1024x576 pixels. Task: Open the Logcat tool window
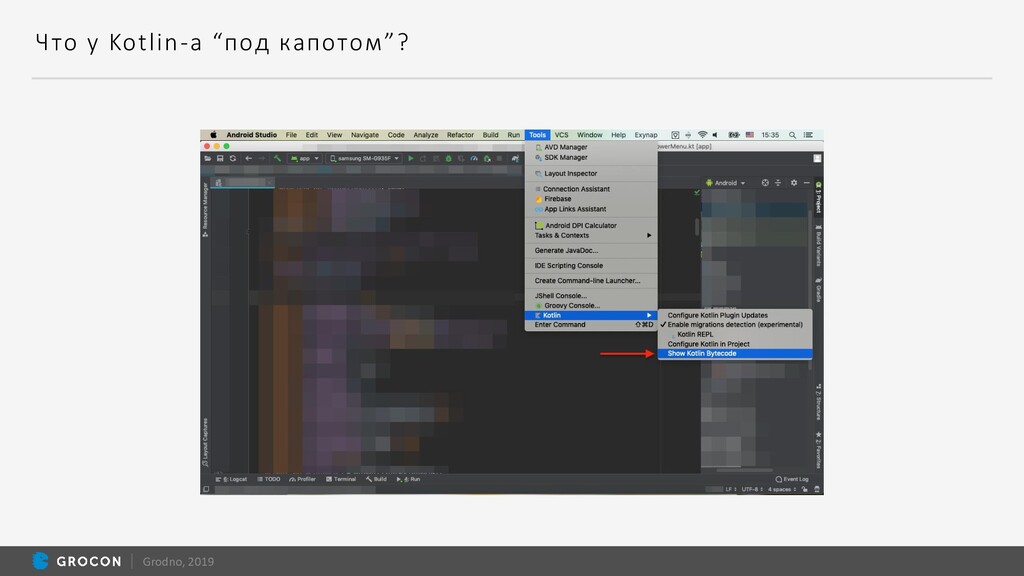click(232, 479)
